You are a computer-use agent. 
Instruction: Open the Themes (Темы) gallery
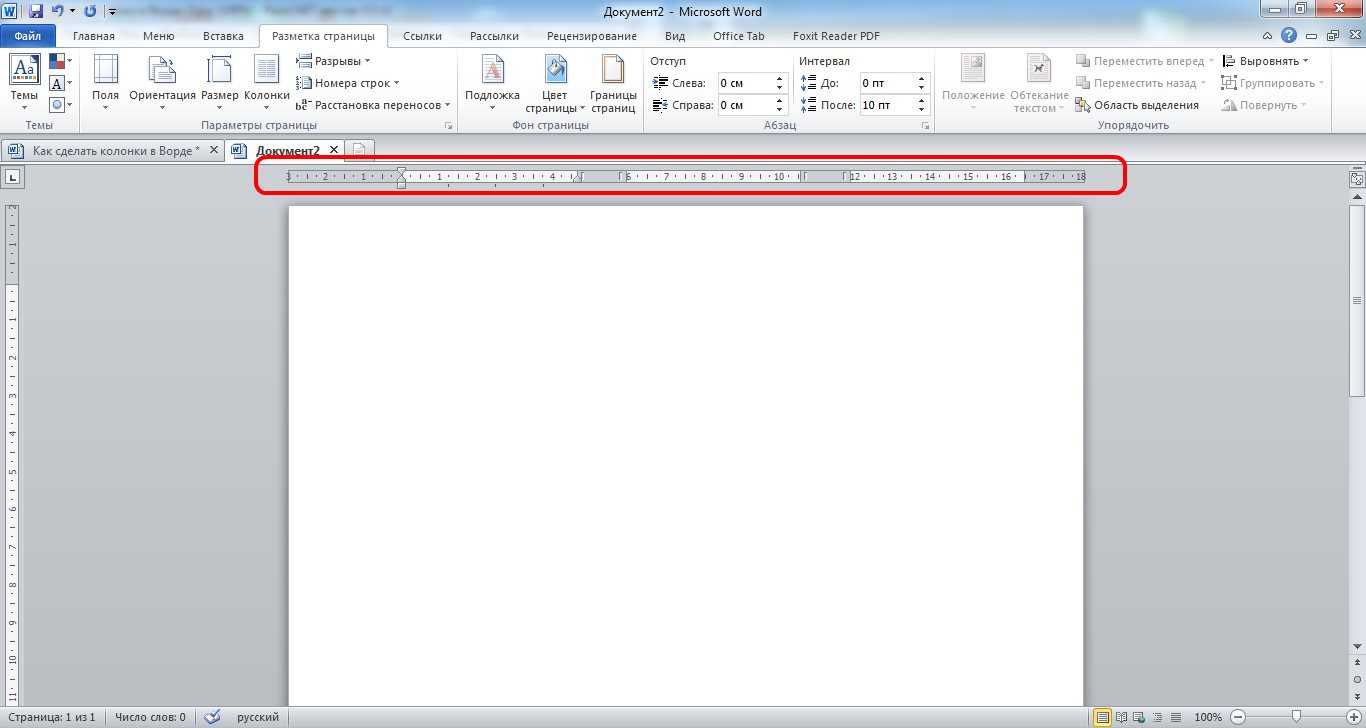(24, 82)
